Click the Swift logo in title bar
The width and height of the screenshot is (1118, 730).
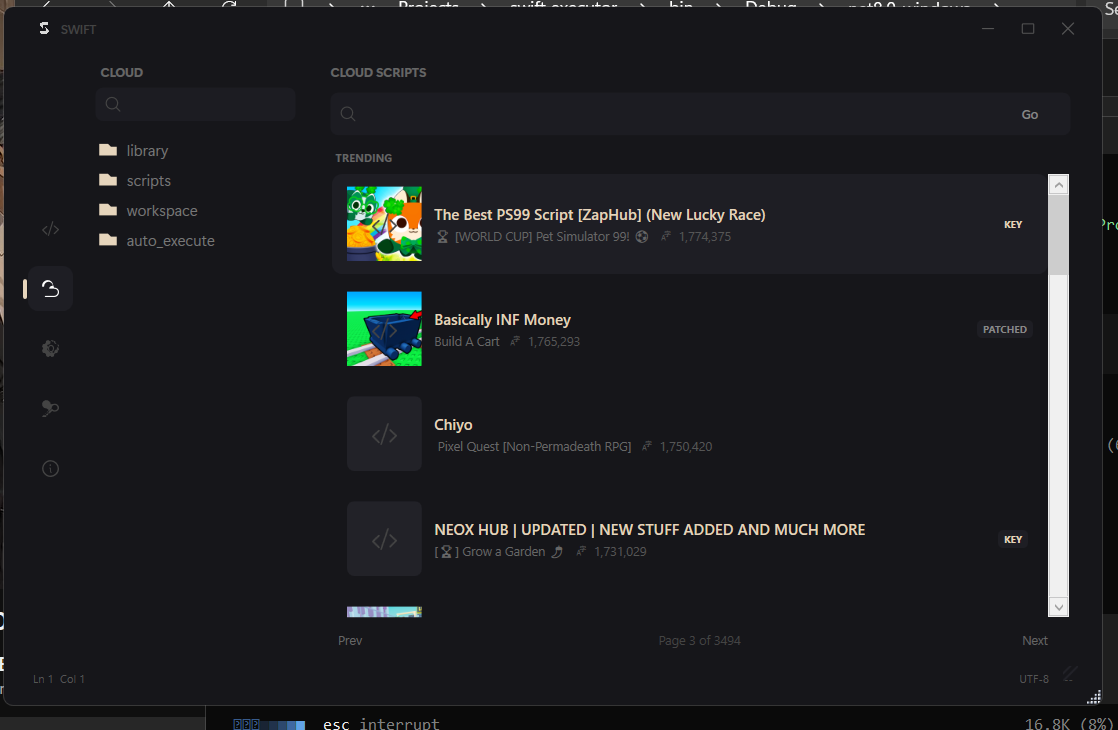[x=44, y=29]
